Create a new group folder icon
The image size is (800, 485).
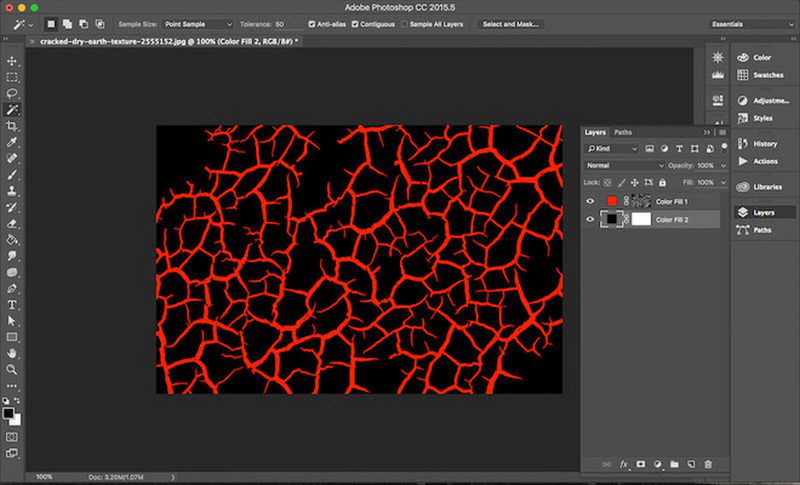(674, 464)
